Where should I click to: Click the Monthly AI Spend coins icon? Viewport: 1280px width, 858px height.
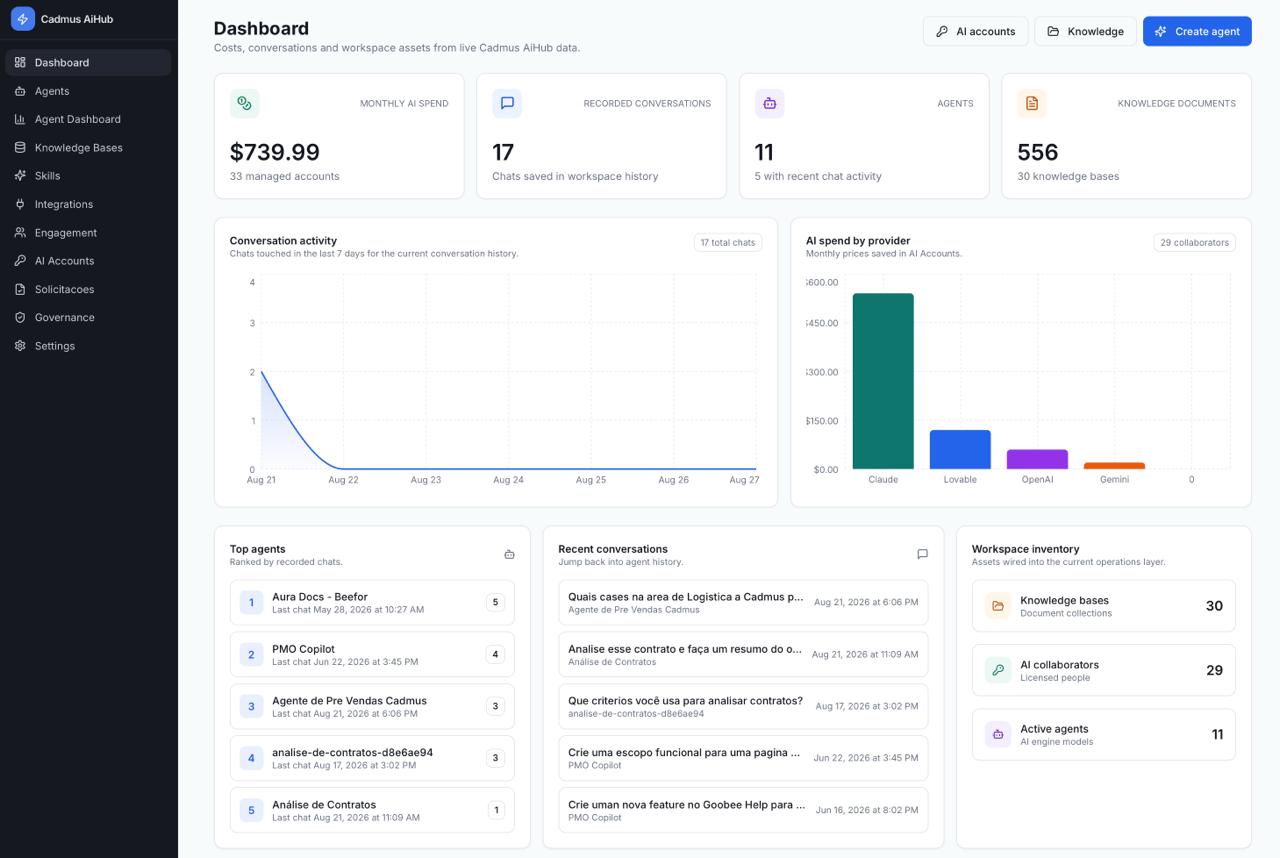pos(245,103)
